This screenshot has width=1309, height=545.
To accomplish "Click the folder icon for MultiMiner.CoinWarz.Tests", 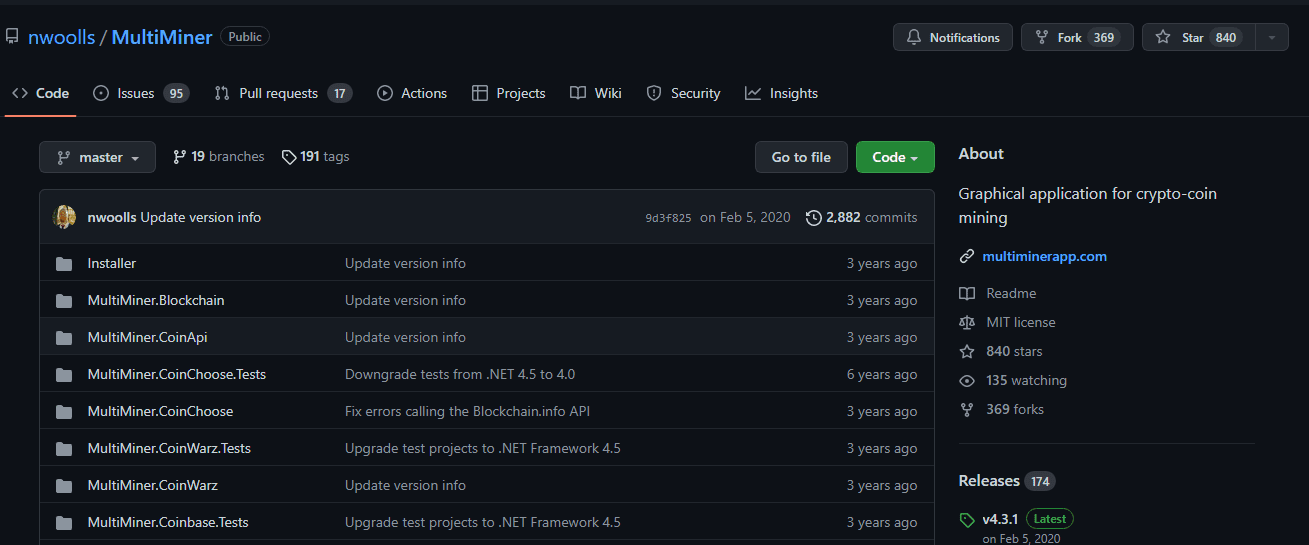I will point(65,449).
